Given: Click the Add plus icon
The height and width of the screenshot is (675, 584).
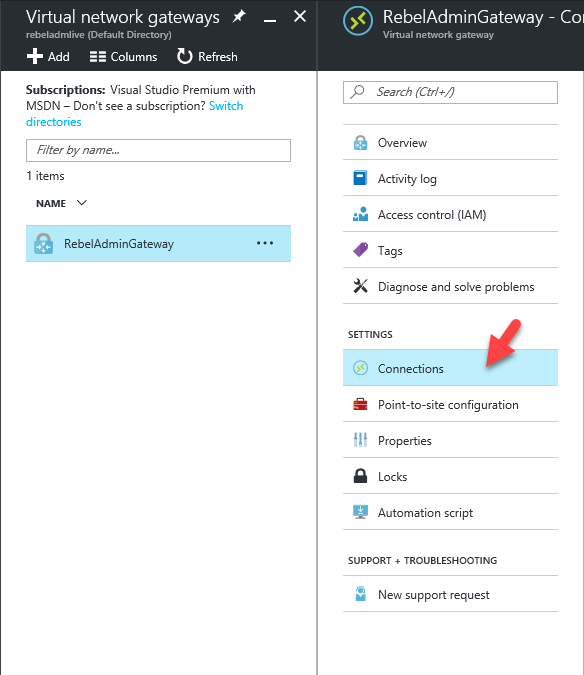Looking at the screenshot, I should [35, 56].
